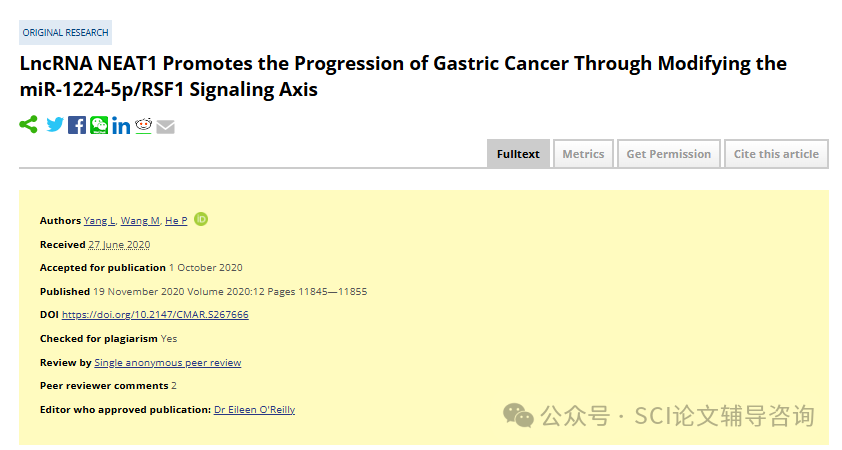Click the received date 27 June 2020
Viewport: 842px width, 450px height.
[x=119, y=245]
